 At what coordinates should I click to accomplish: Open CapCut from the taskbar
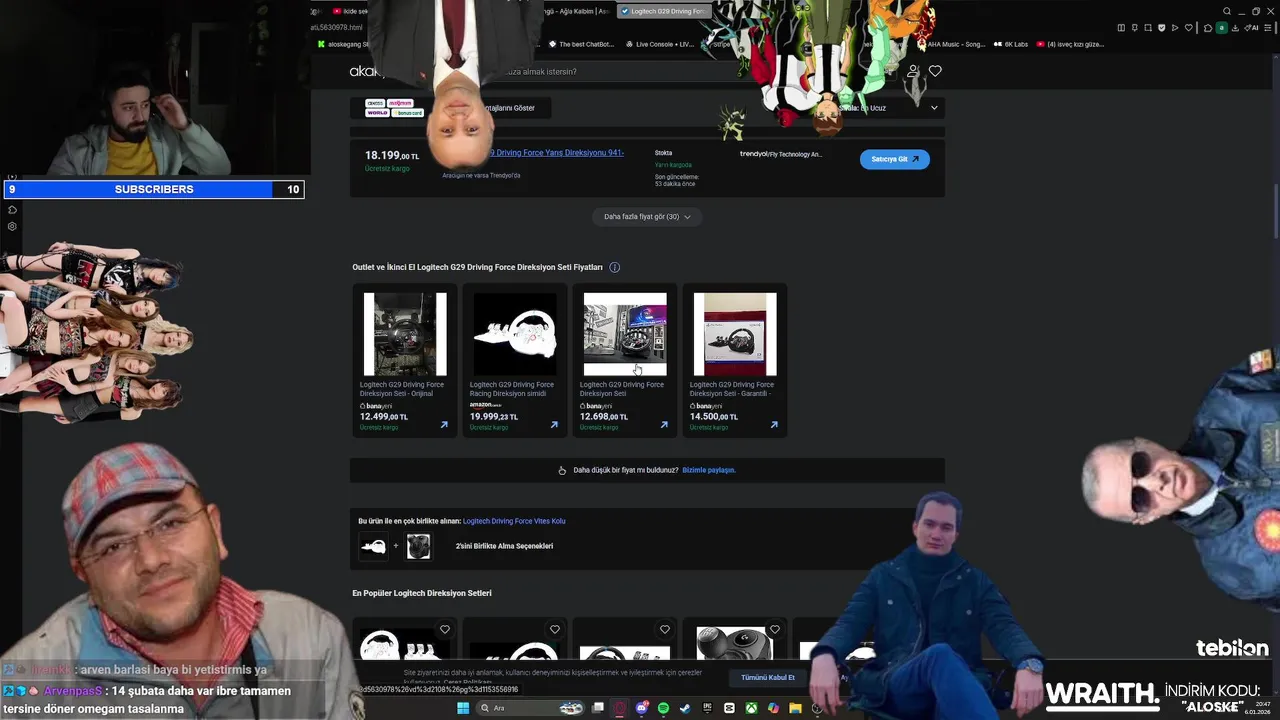729,708
